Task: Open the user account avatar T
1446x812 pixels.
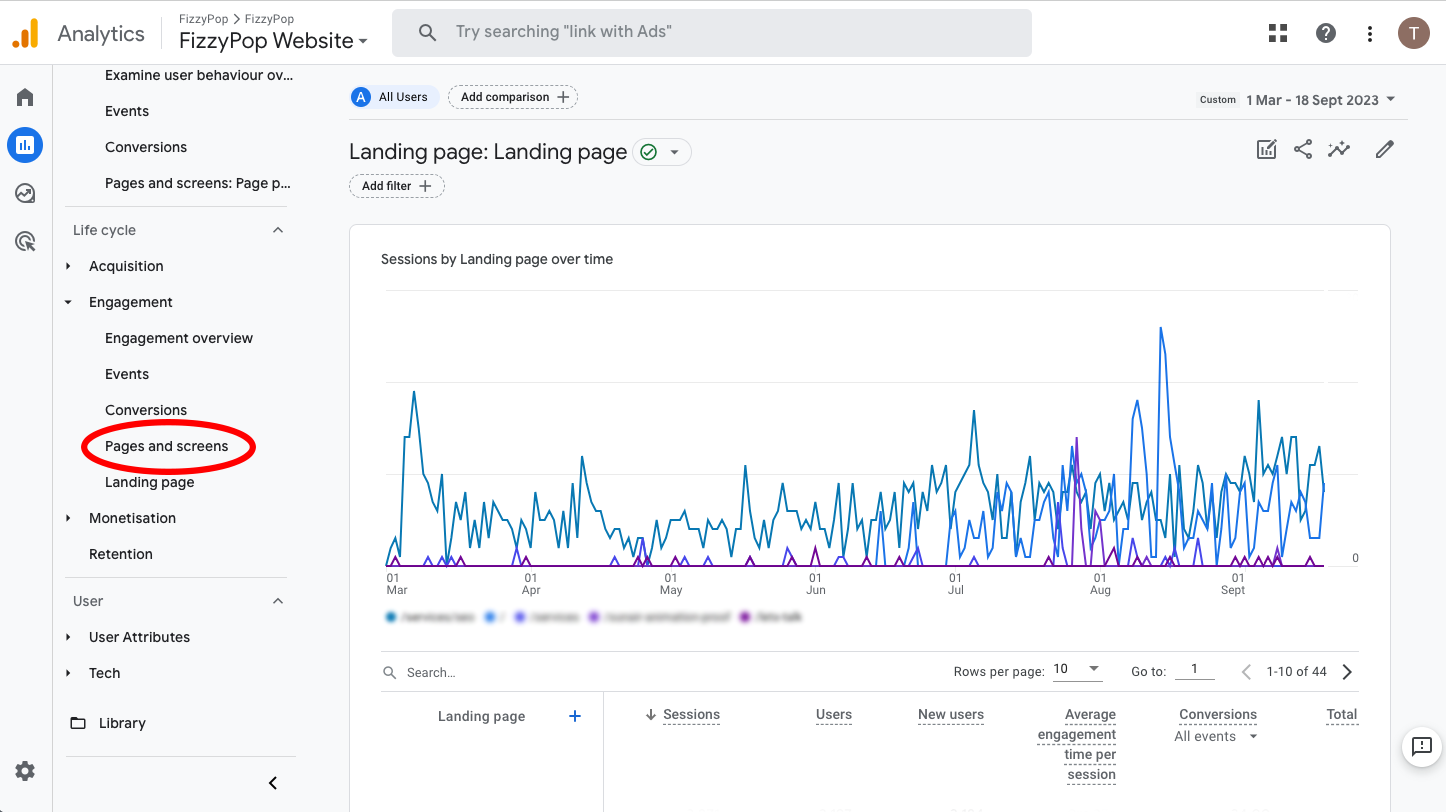Action: (1413, 33)
